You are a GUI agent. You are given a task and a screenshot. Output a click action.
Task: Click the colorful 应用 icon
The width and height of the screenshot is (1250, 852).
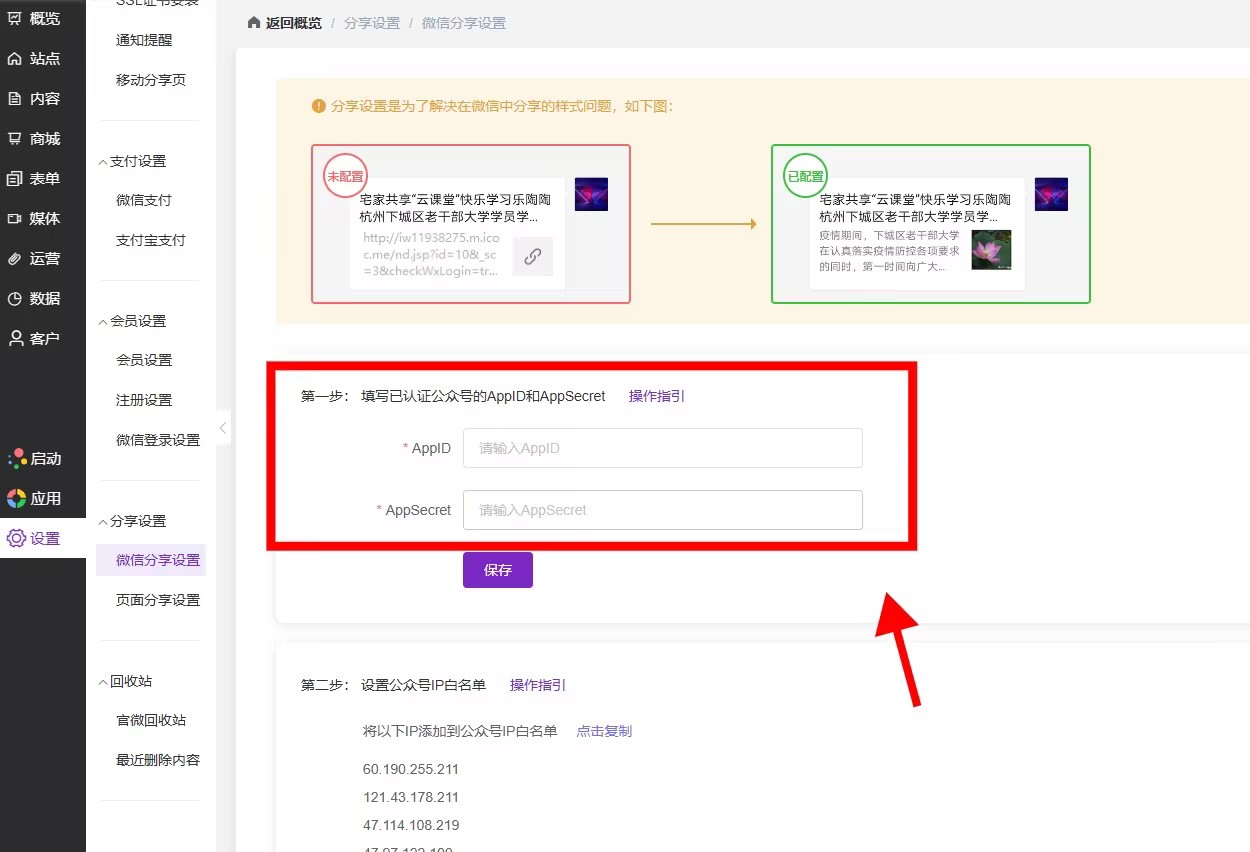click(x=16, y=499)
